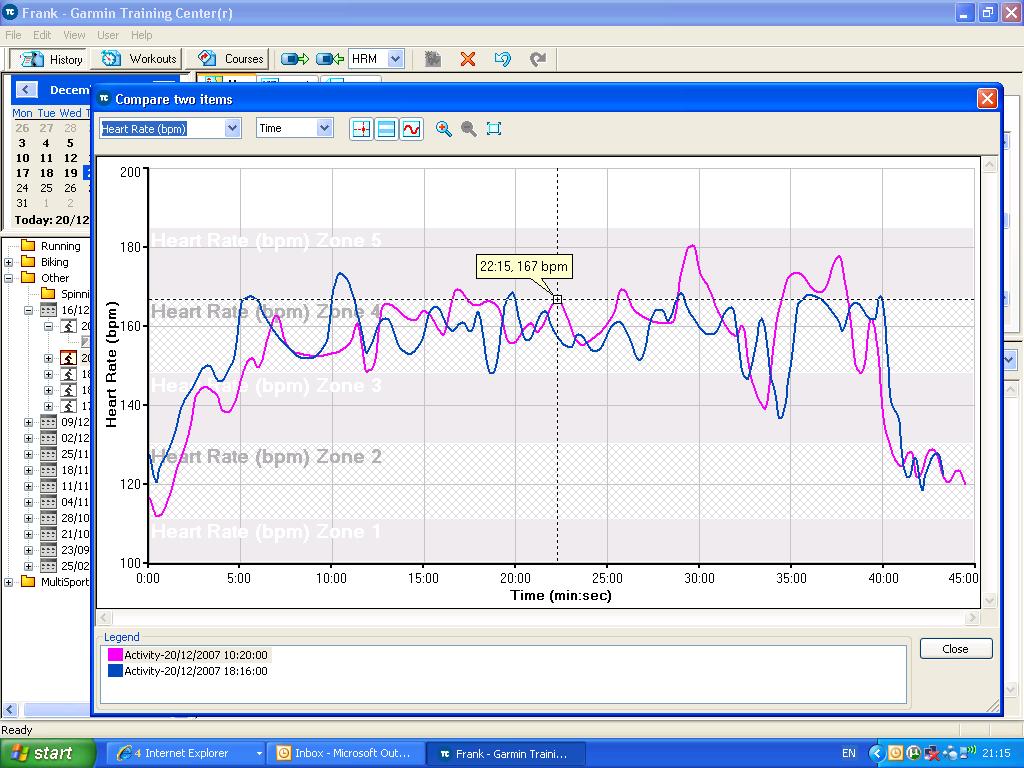Go to previous month in calendar
Image resolution: width=1024 pixels, height=768 pixels.
(26, 90)
